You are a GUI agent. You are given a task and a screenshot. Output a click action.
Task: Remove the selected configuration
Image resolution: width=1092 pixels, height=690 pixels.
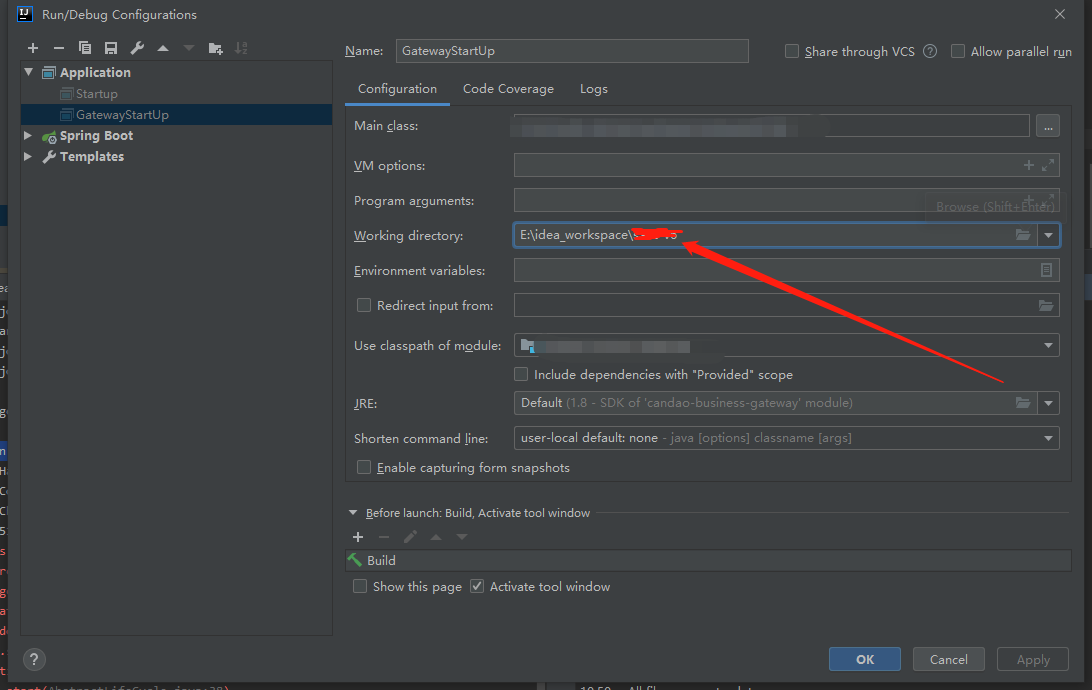[x=58, y=47]
